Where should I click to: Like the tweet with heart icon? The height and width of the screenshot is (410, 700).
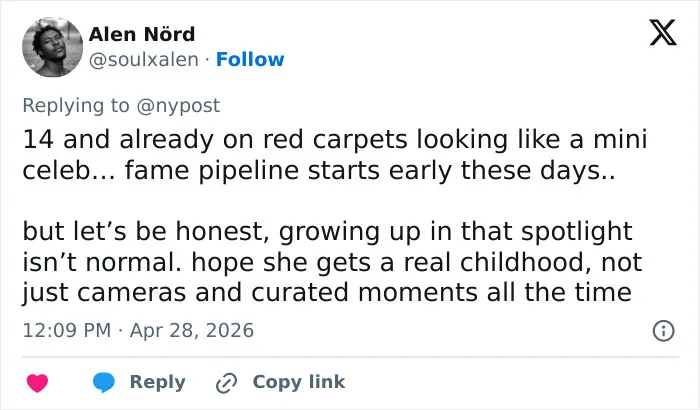38,383
